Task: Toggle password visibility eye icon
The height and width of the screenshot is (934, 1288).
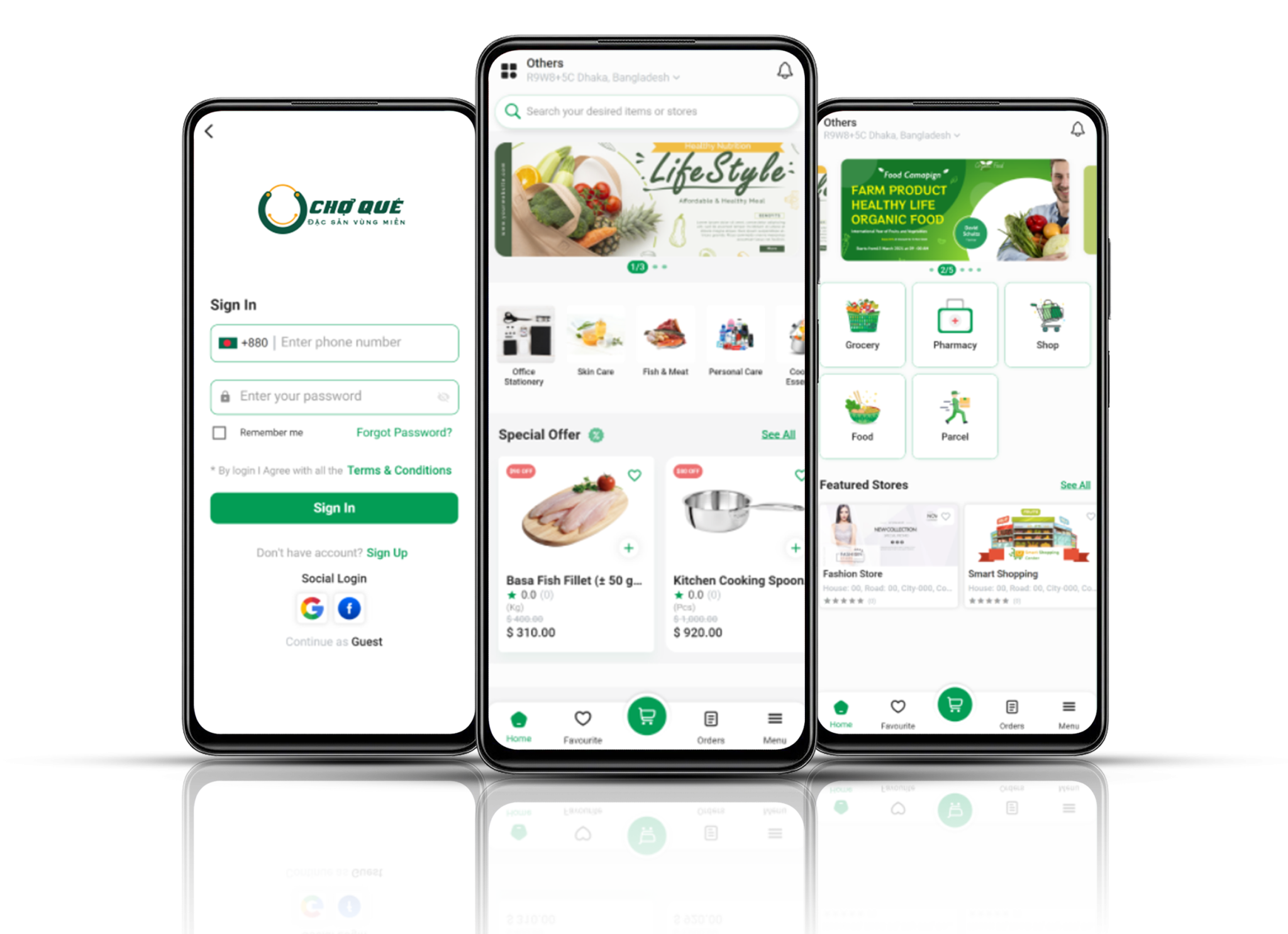Action: 446,396
